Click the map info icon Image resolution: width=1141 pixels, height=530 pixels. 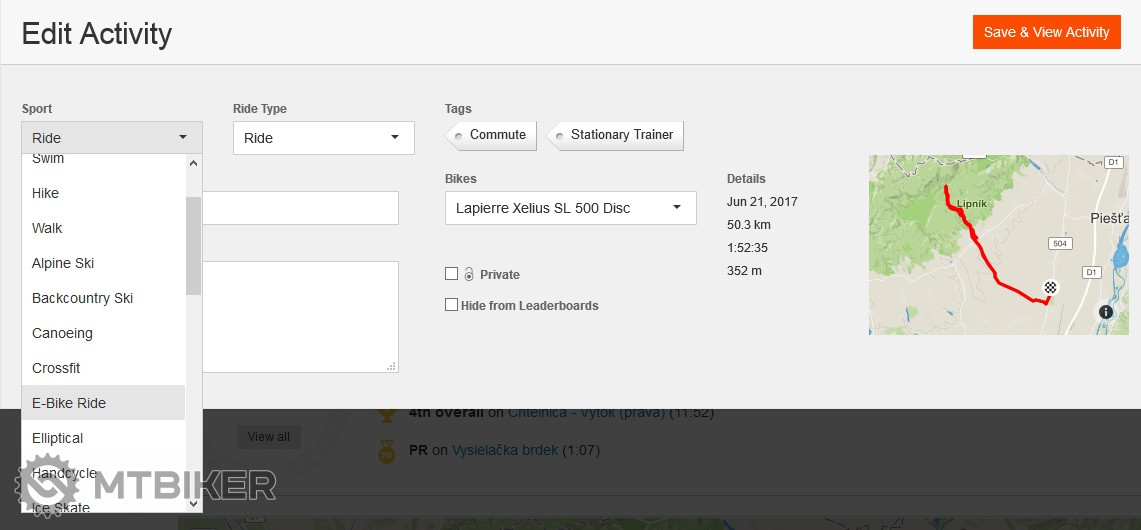tap(1105, 312)
